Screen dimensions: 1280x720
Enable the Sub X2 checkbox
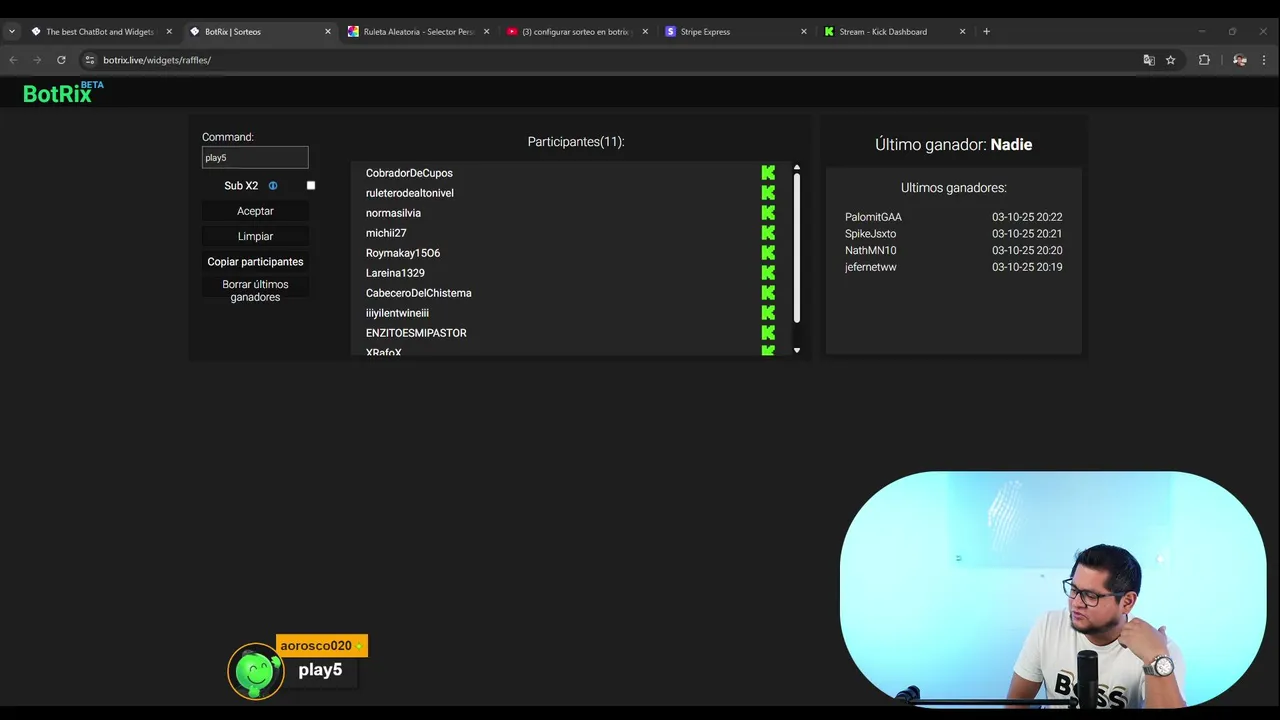(311, 186)
